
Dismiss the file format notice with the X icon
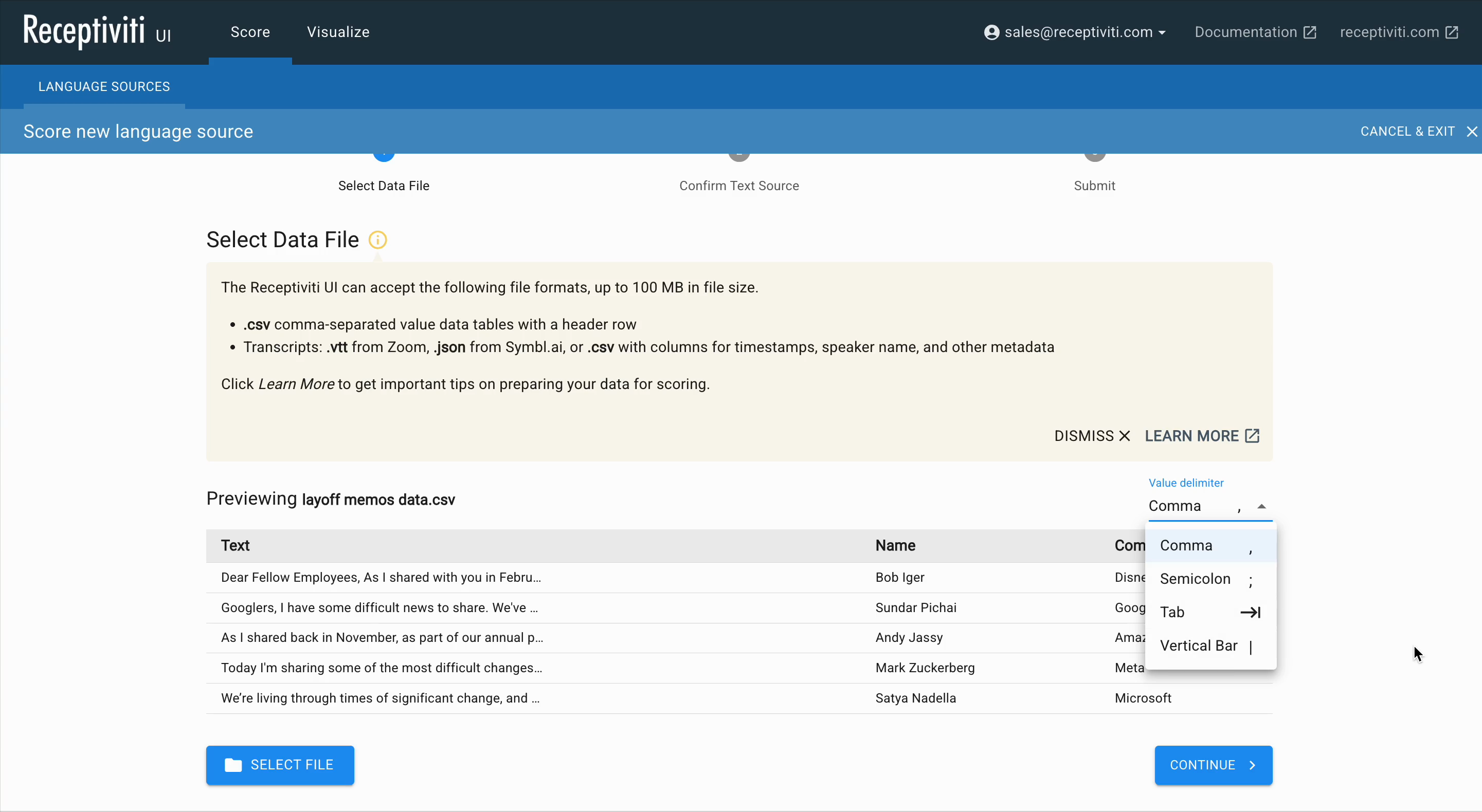pos(1125,436)
